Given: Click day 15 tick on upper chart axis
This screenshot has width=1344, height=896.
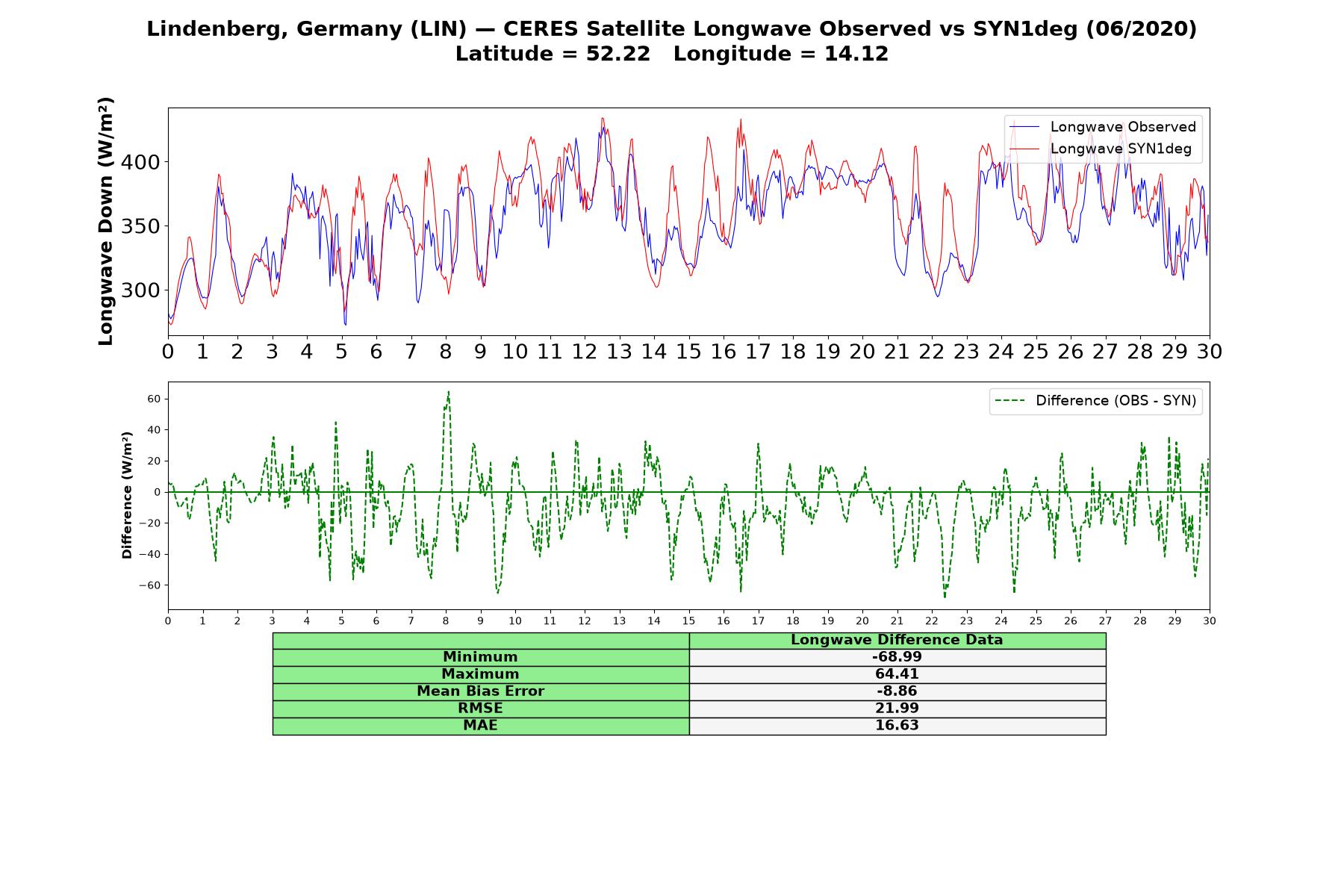Looking at the screenshot, I should (x=688, y=352).
